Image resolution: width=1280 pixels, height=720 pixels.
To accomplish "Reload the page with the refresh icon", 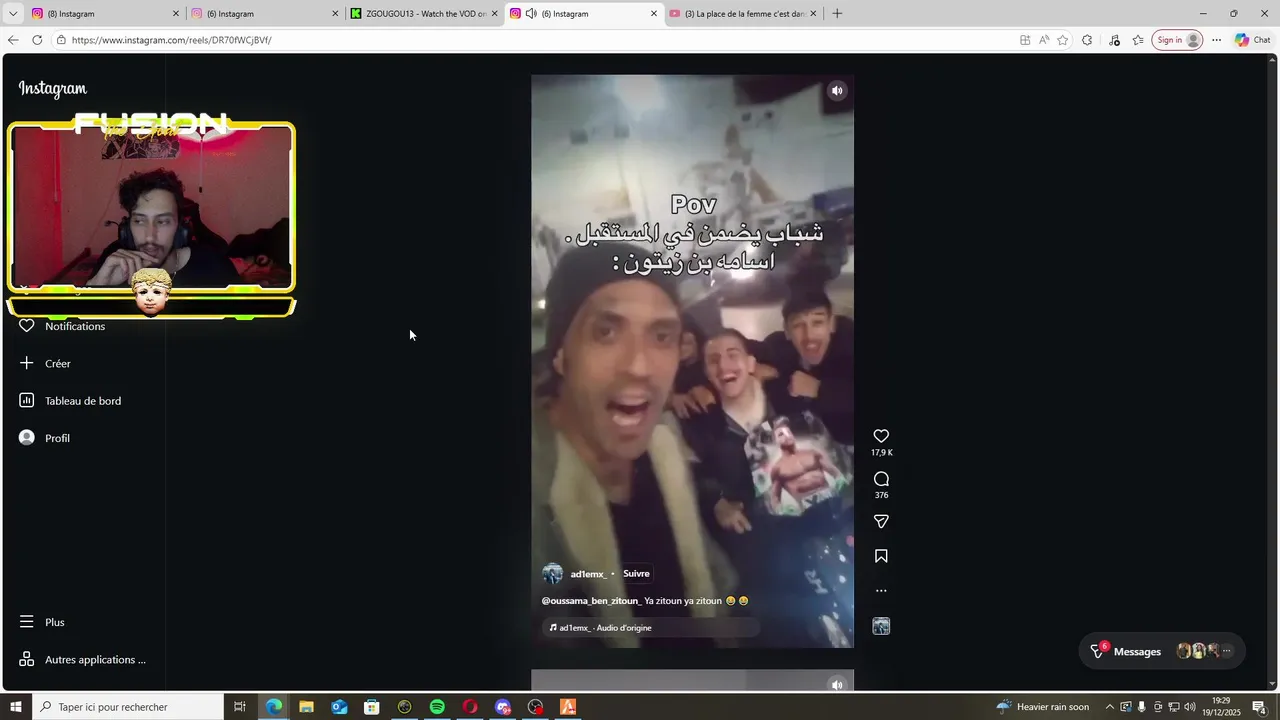I will click(x=37, y=40).
